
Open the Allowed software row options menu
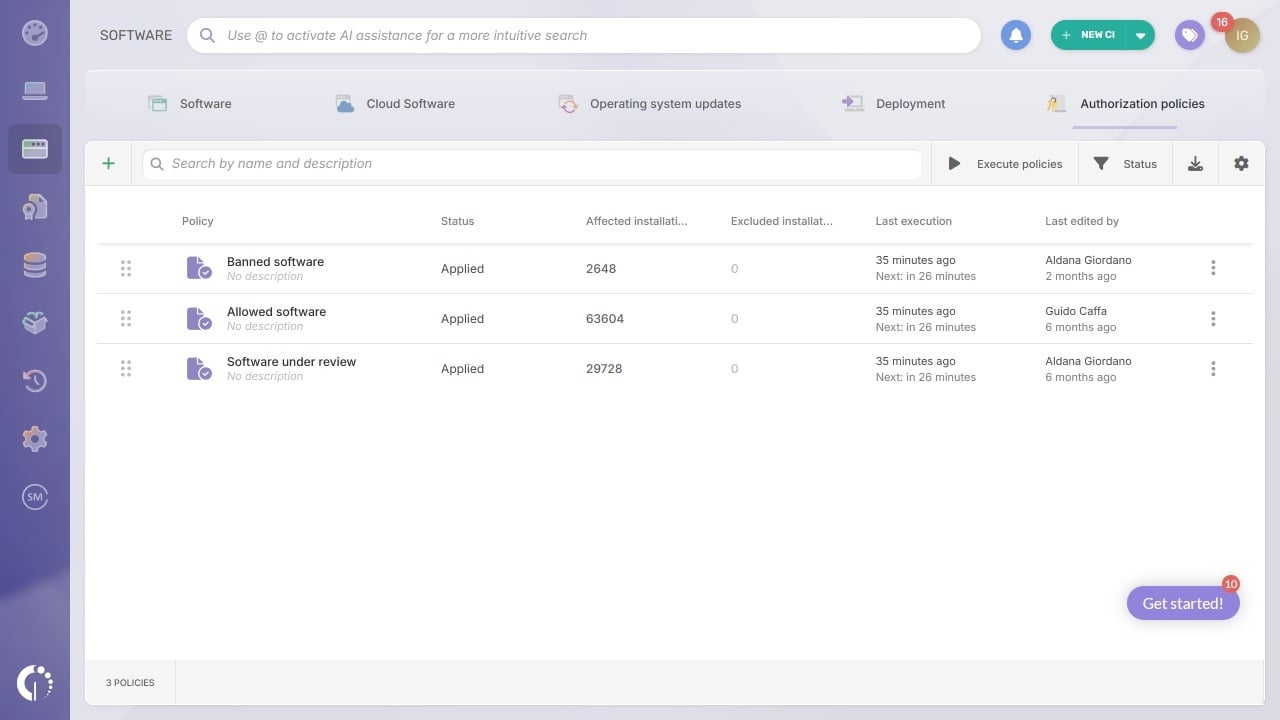1213,318
